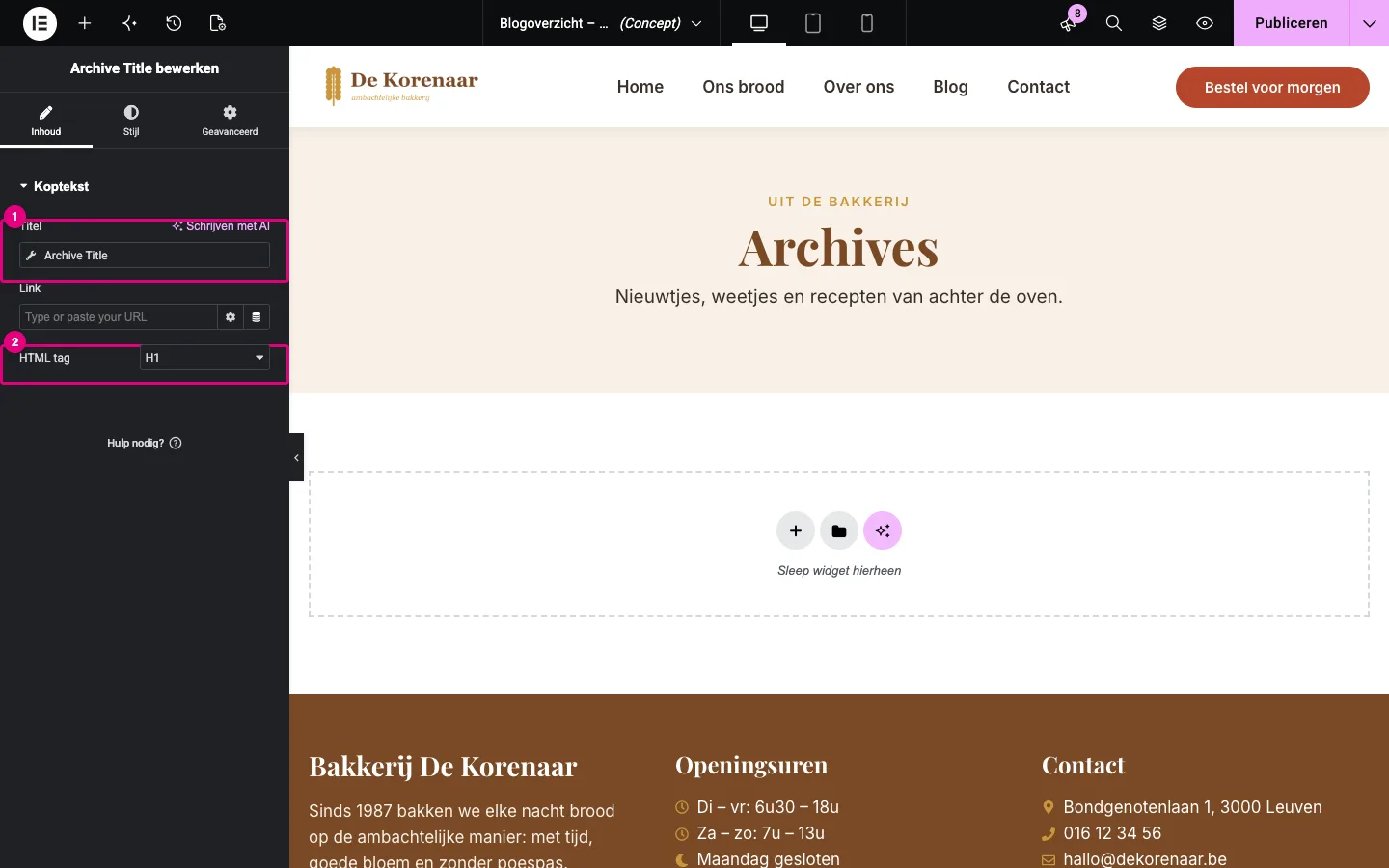Expand the publish options arrow
Screen dimensions: 1389x868
1369,23
